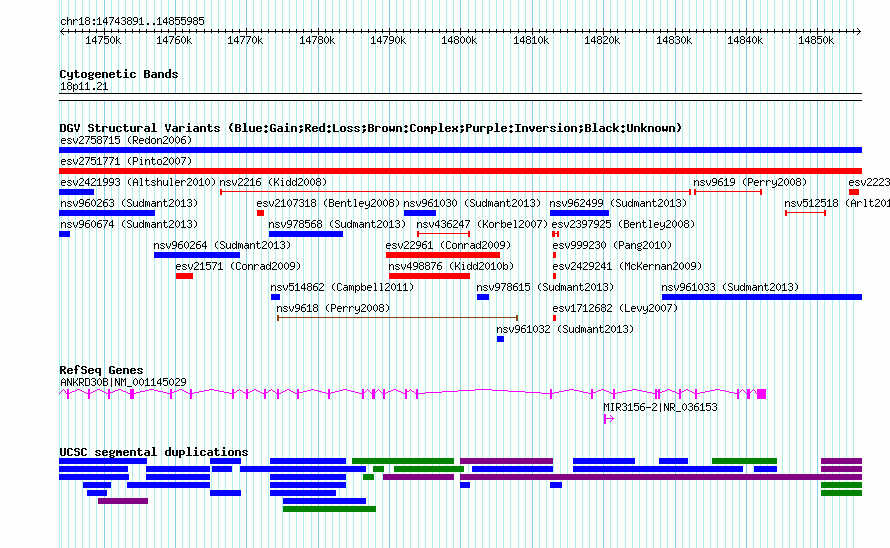Click the esv2751771 (Pinto2007) red loss bar

[460, 171]
